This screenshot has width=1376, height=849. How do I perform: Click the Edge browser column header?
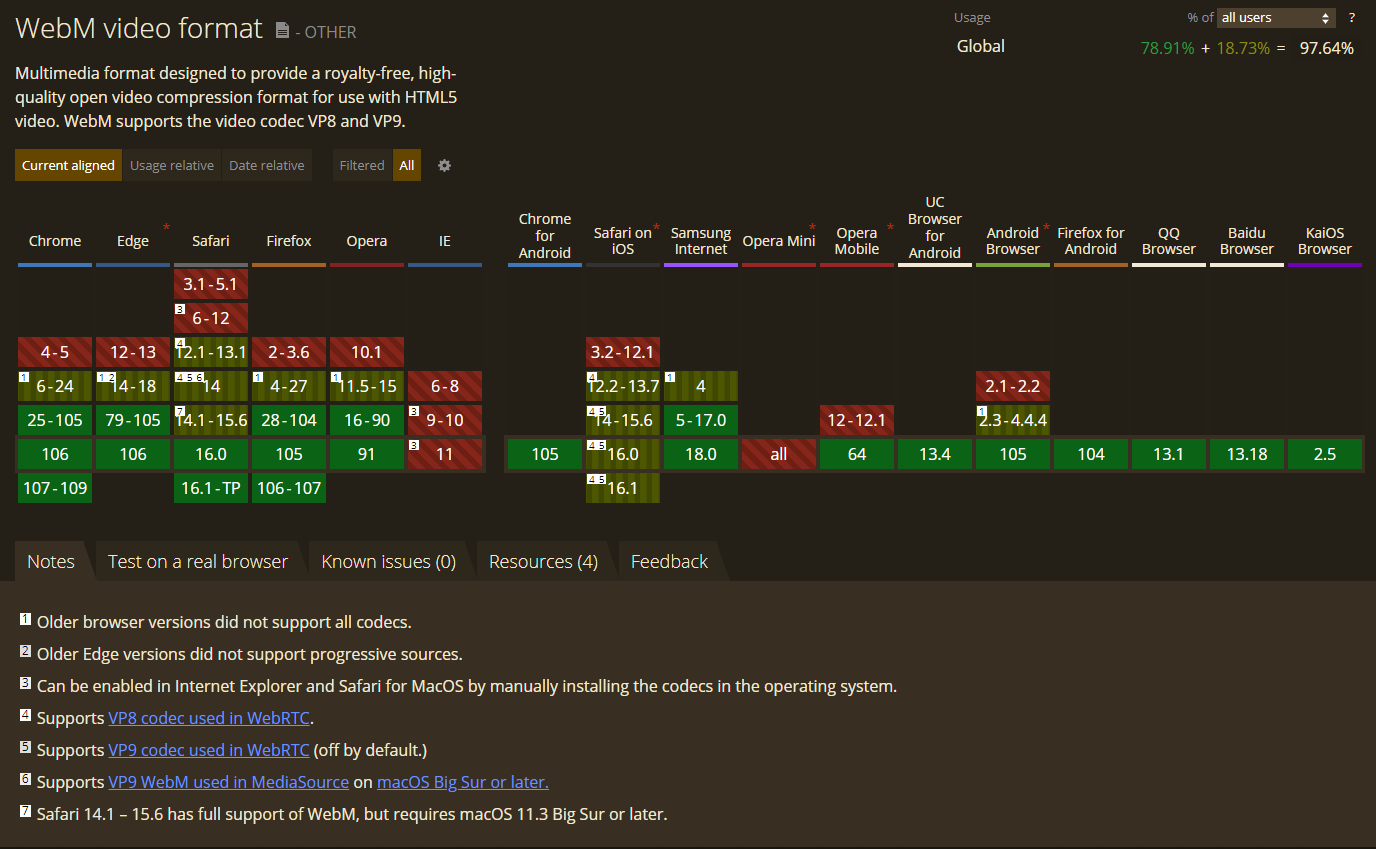133,241
